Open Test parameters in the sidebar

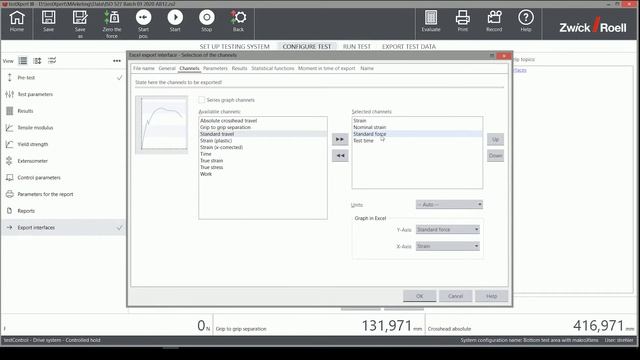(63, 94)
